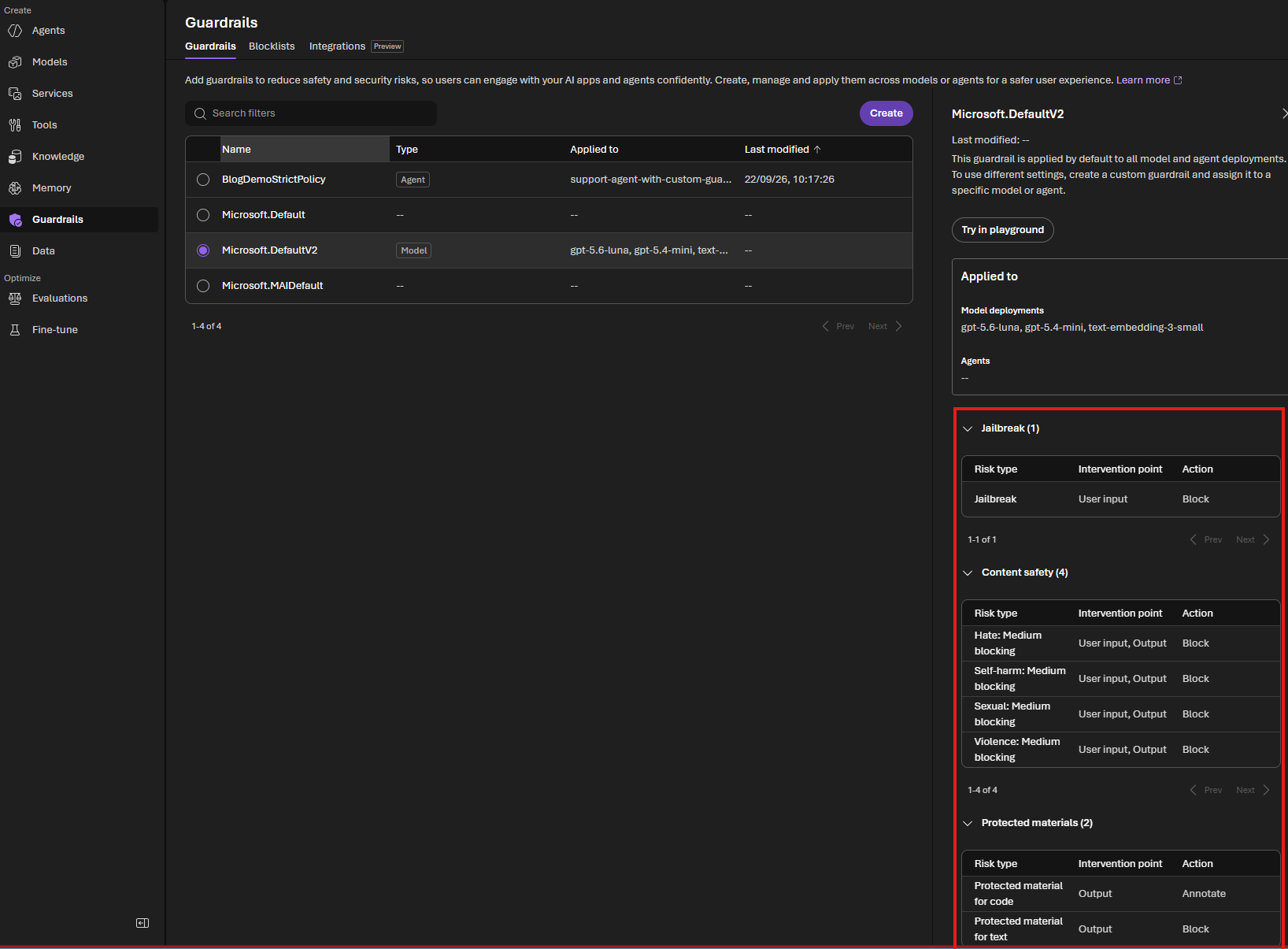Viewport: 1288px width, 949px height.
Task: Click Next in the main guardrails list pagination
Action: pyautogui.click(x=885, y=326)
